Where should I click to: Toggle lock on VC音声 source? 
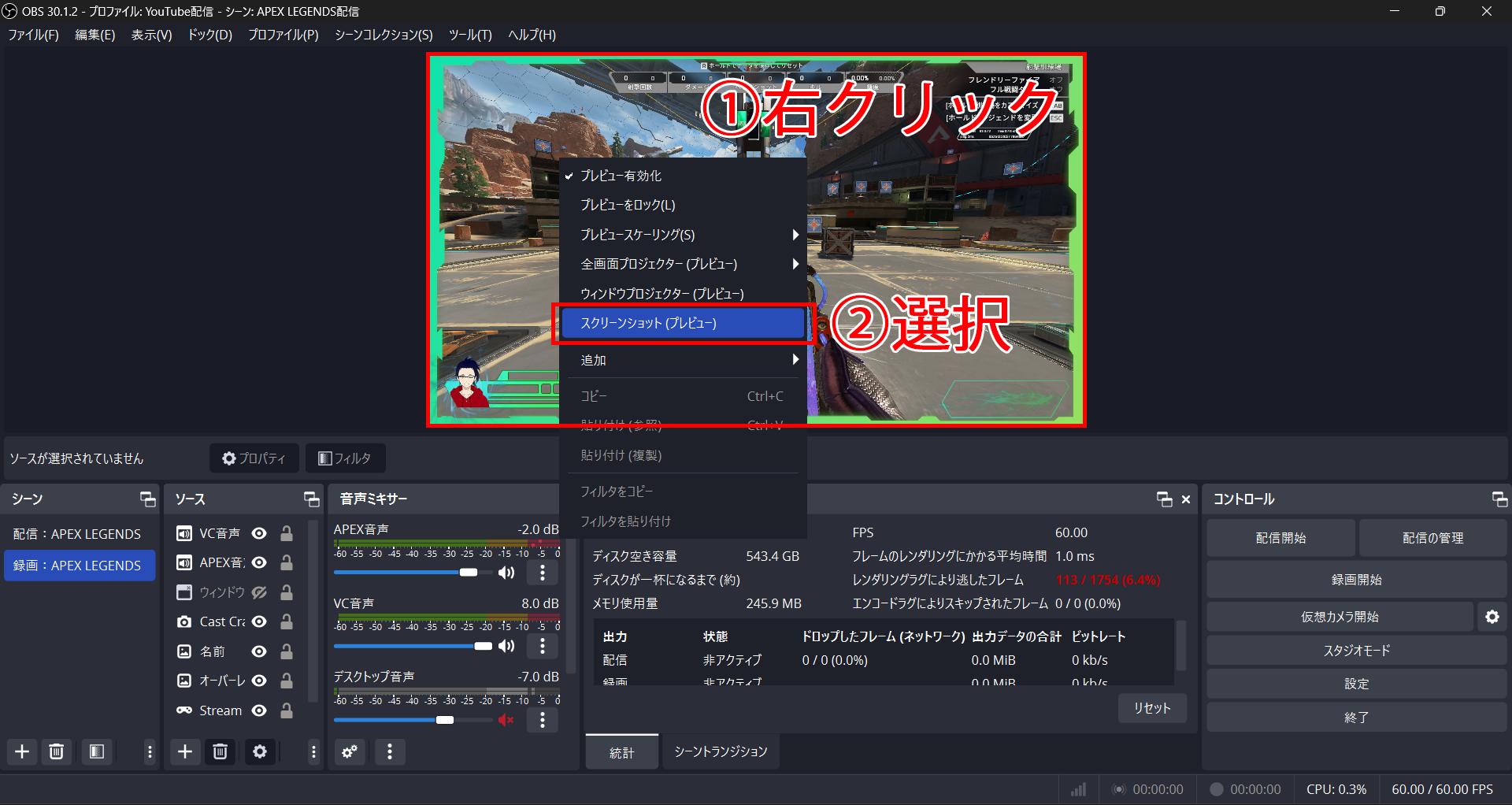(x=287, y=533)
